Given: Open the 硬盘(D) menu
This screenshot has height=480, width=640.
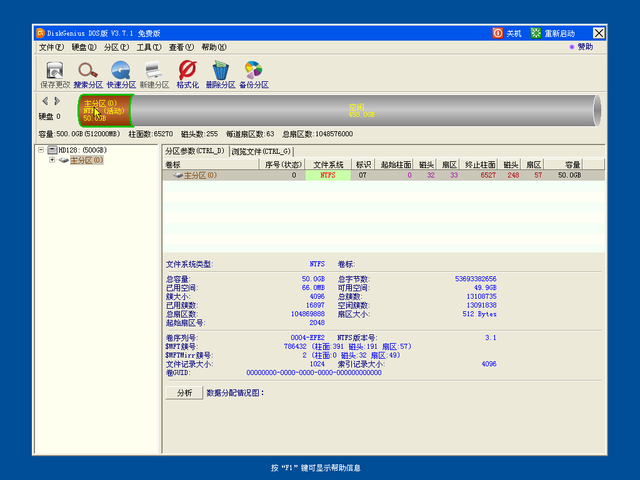Looking at the screenshot, I should pos(84,47).
